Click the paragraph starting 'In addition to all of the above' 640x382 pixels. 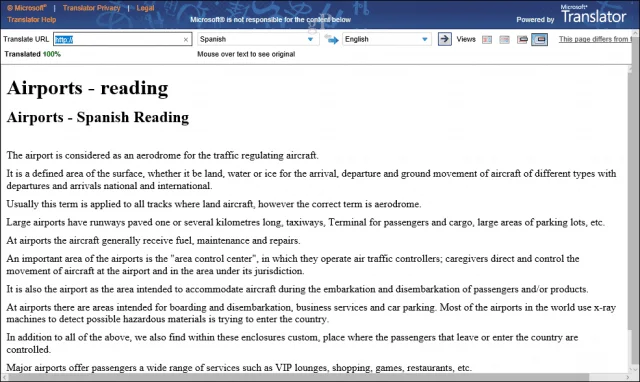coord(292,343)
